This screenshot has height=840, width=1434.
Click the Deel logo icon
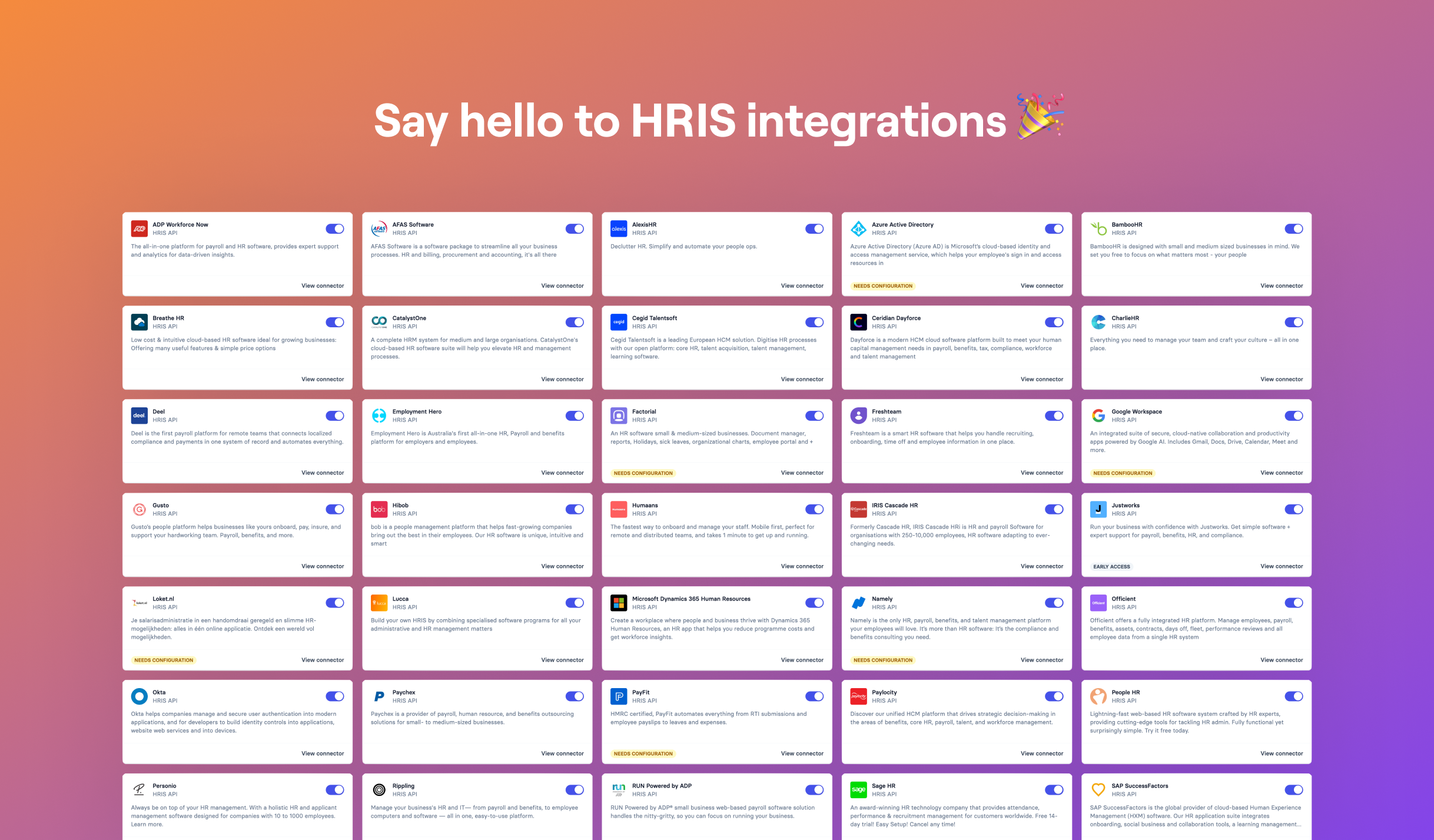tap(140, 416)
